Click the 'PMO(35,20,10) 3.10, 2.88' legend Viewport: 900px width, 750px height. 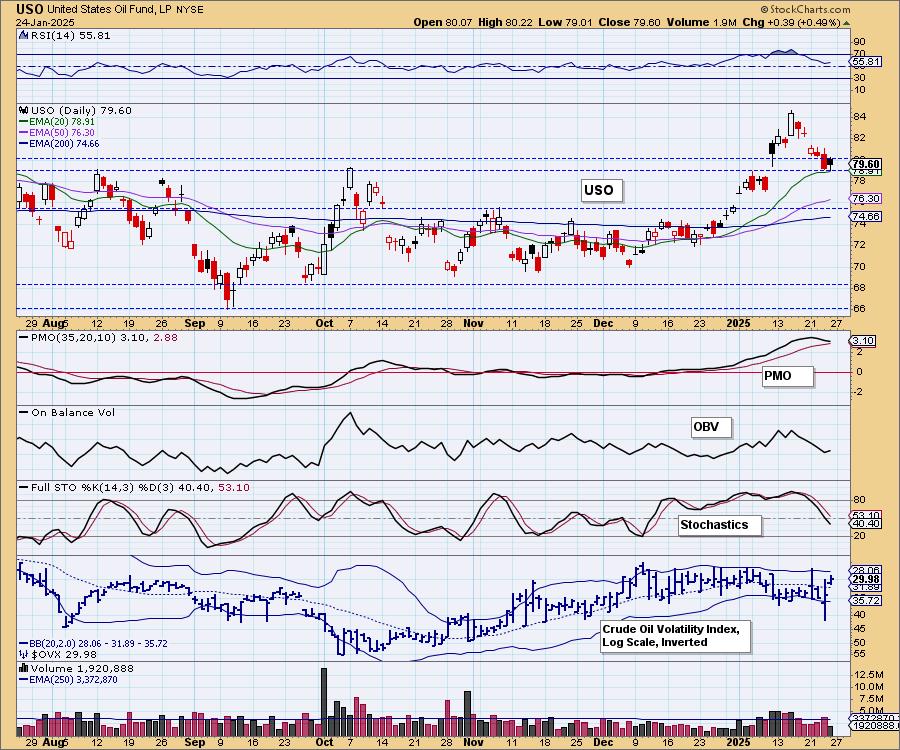click(x=99, y=337)
